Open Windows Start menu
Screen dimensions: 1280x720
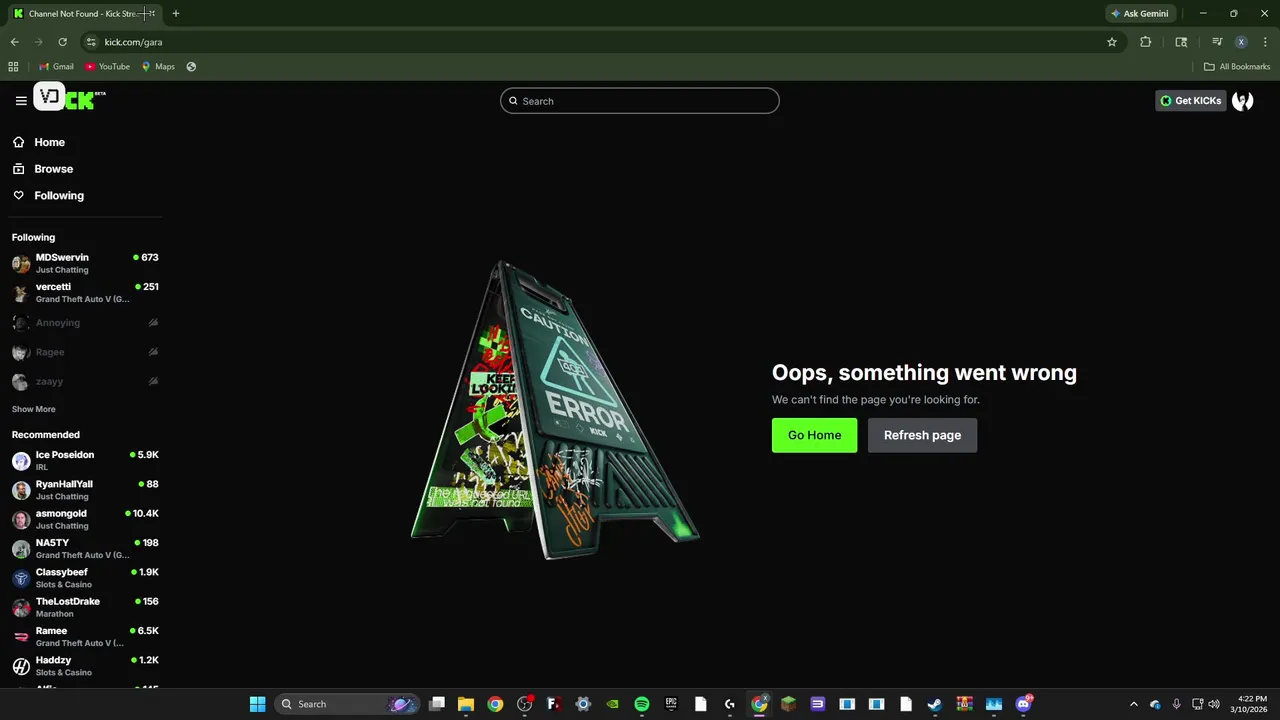tap(257, 704)
